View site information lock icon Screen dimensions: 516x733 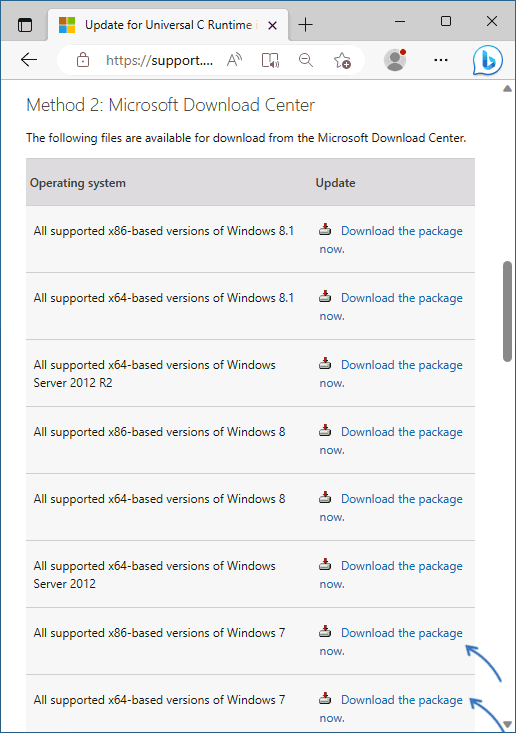[x=83, y=60]
